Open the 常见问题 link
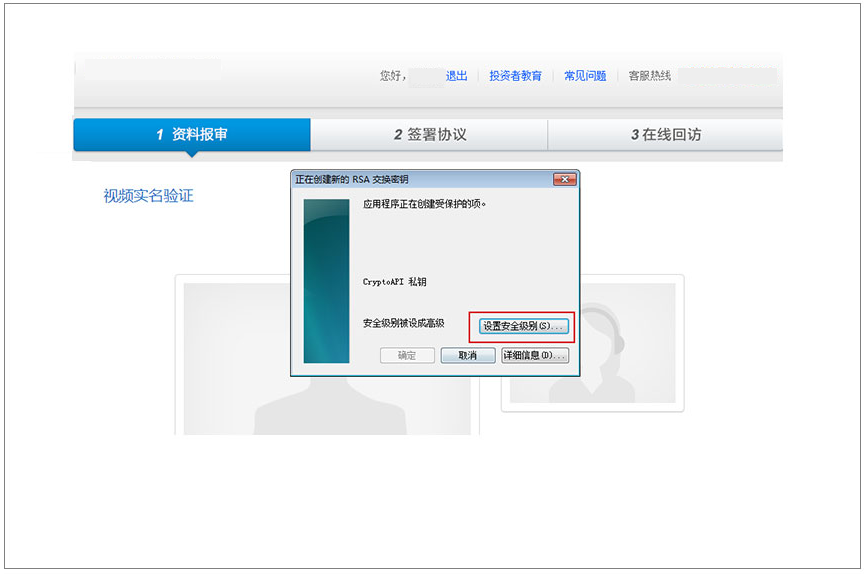This screenshot has width=864, height=574. [585, 76]
